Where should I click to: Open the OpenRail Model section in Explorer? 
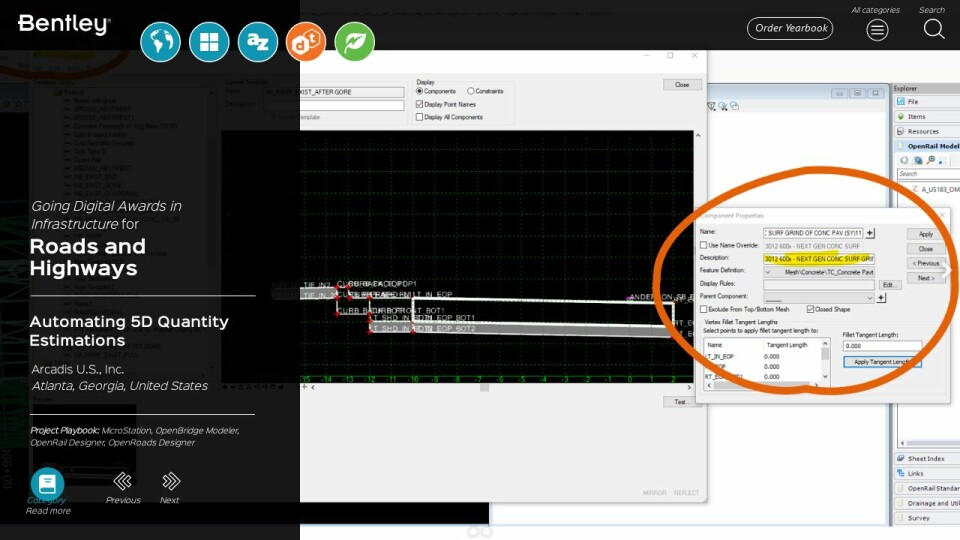coord(928,146)
